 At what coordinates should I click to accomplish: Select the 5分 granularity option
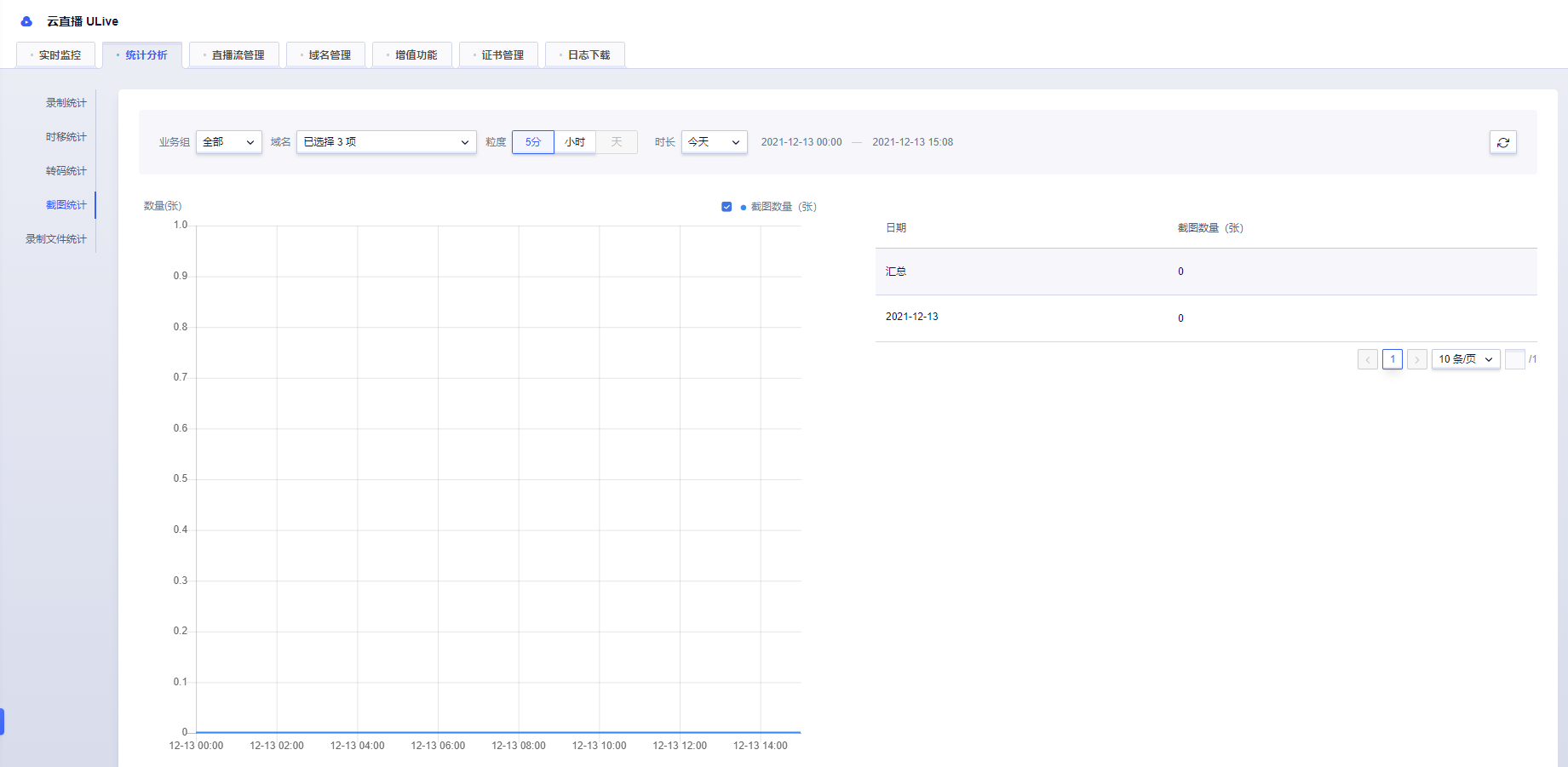[x=533, y=142]
